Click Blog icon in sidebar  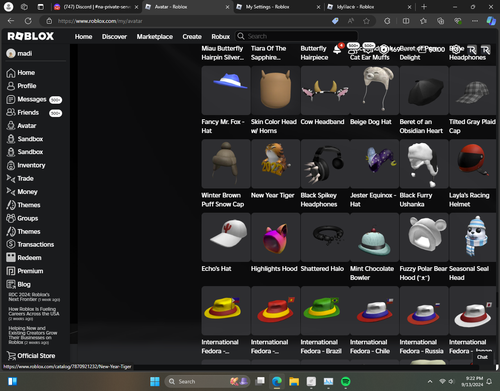(x=11, y=284)
